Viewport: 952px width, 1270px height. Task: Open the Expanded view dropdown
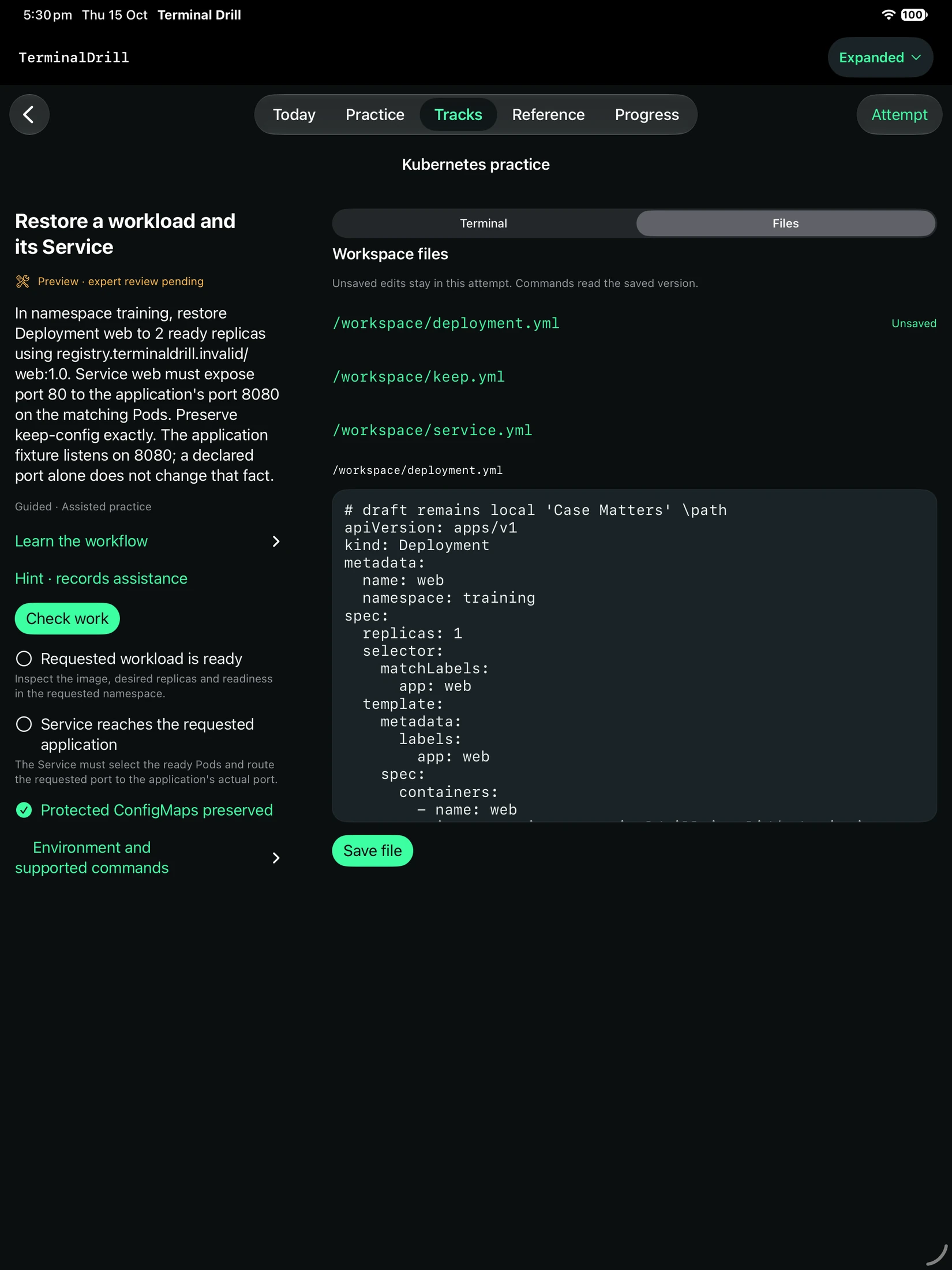coord(880,57)
